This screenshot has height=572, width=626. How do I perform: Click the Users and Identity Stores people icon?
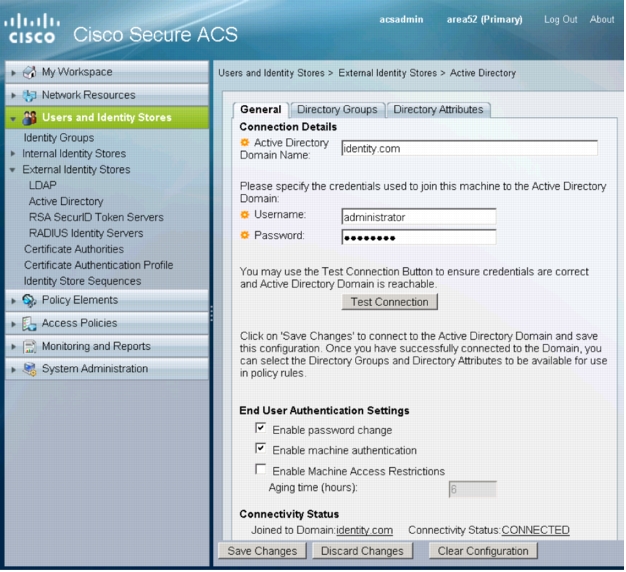pyautogui.click(x=29, y=118)
